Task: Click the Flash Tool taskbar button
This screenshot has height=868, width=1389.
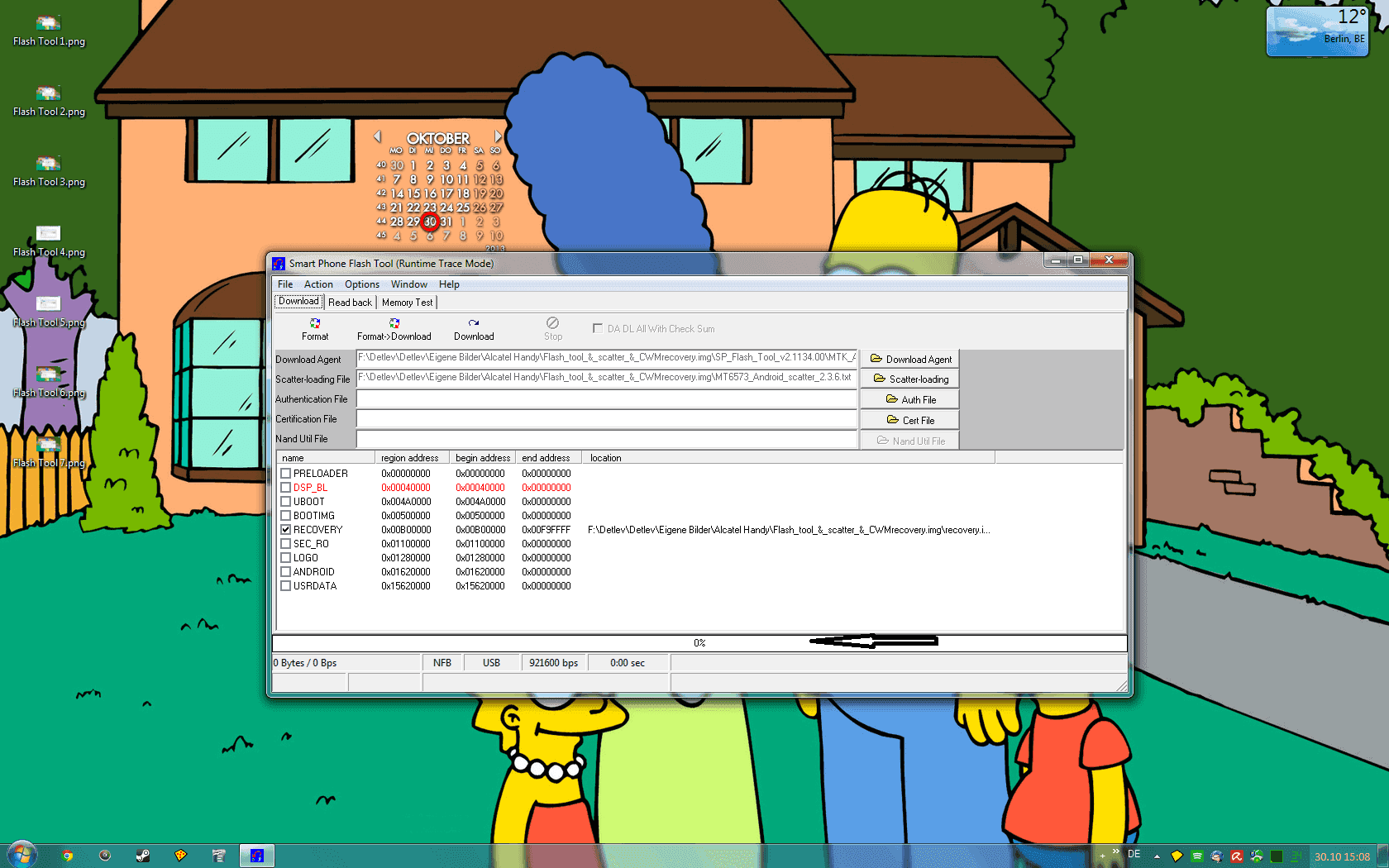Action: [257, 856]
